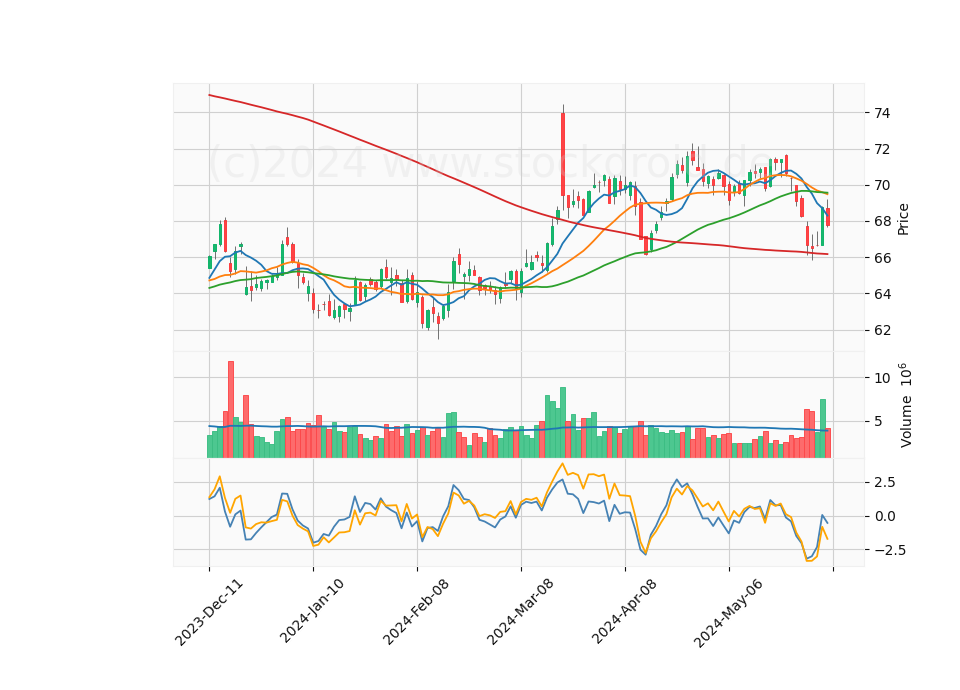960x690 pixels.
Task: Click the tall green volume bar in late May
Action: pyautogui.click(x=823, y=429)
